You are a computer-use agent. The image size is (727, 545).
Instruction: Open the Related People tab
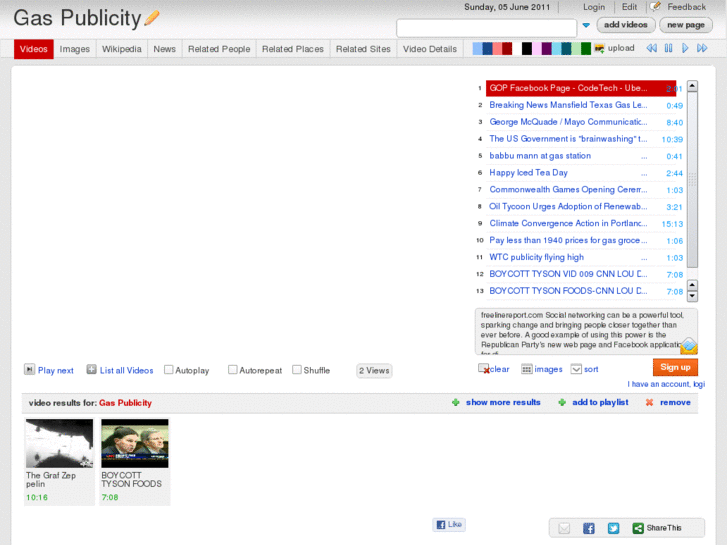219,49
